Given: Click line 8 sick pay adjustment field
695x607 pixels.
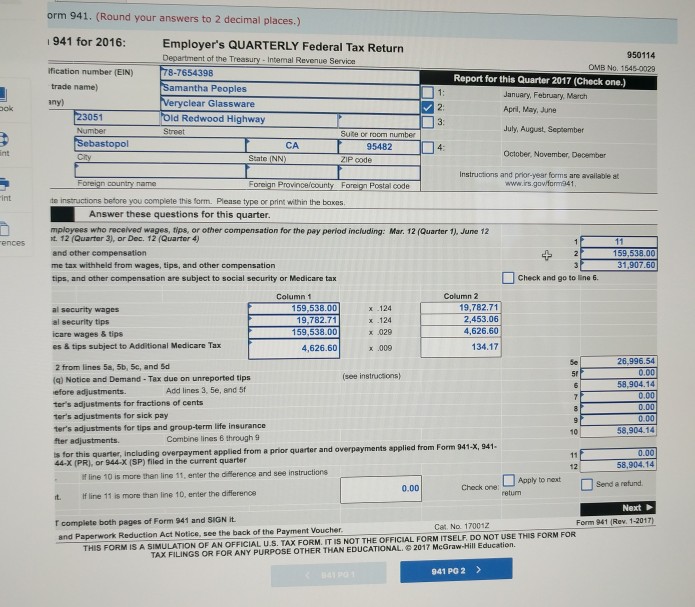Looking at the screenshot, I should pyautogui.click(x=618, y=407).
